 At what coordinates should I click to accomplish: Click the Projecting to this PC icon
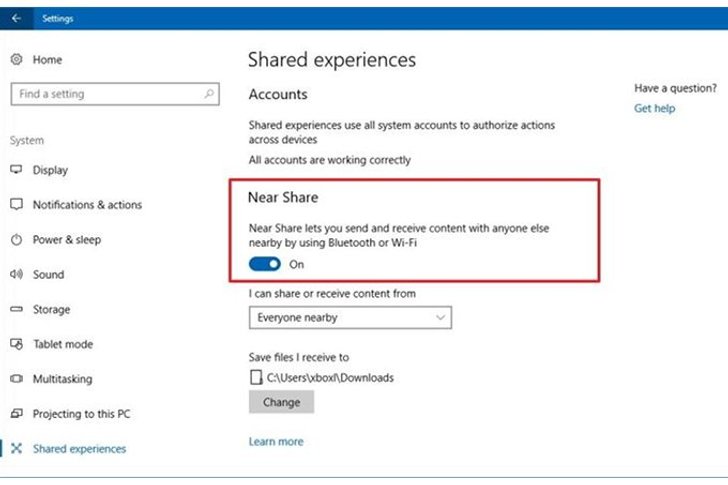click(16, 413)
